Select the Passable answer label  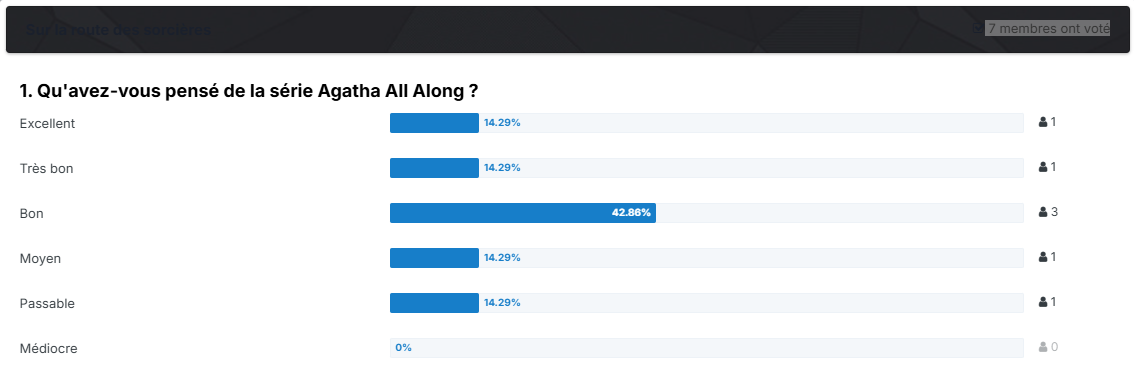tap(47, 303)
